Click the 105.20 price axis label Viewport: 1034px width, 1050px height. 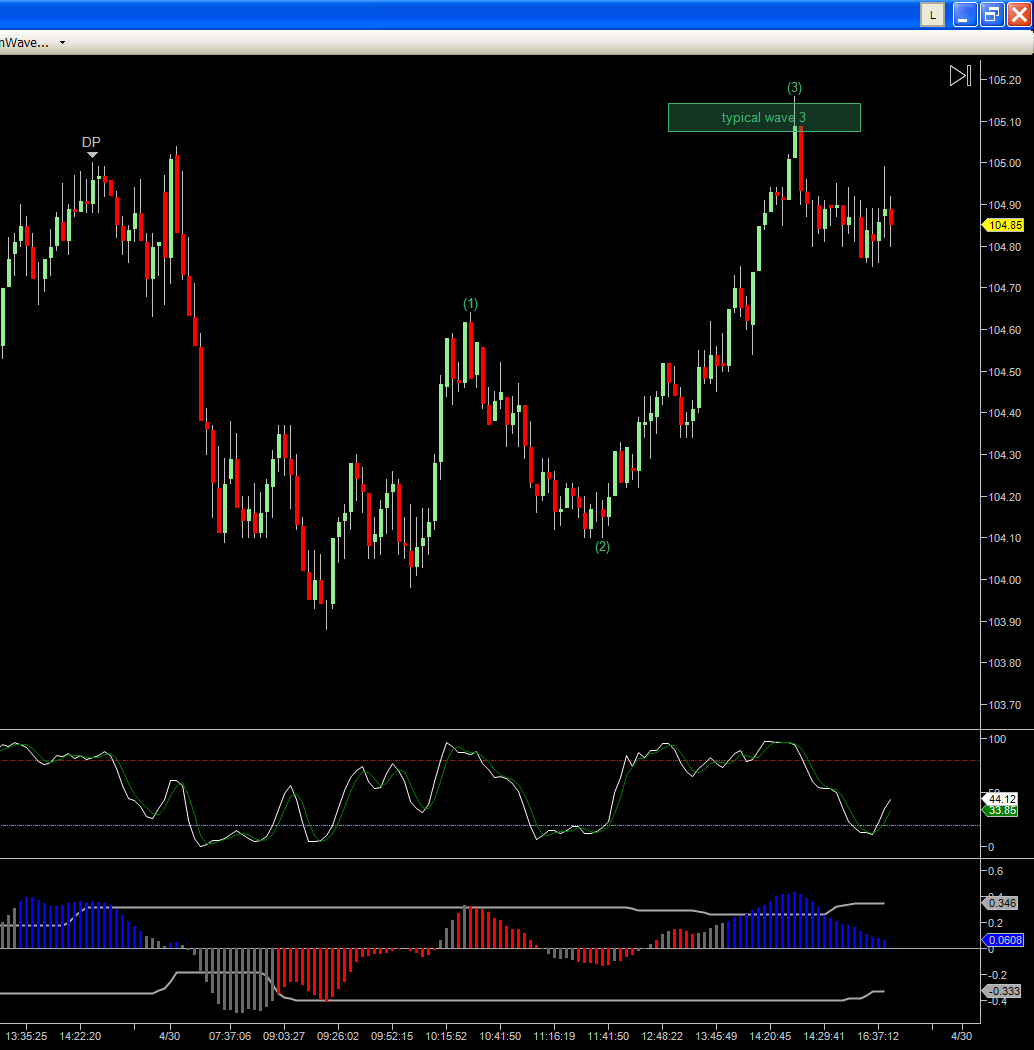[1005, 80]
